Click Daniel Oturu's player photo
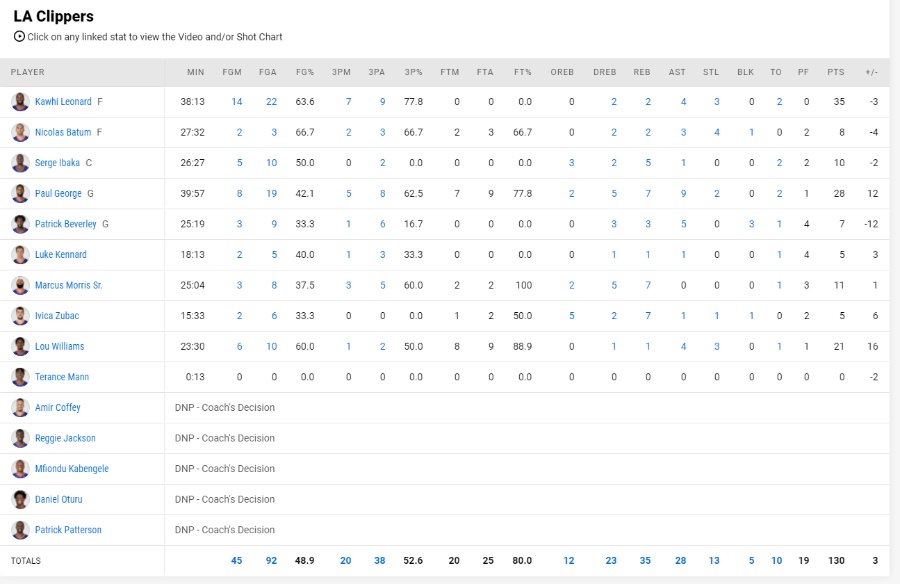The width and height of the screenshot is (900, 584). [x=20, y=499]
